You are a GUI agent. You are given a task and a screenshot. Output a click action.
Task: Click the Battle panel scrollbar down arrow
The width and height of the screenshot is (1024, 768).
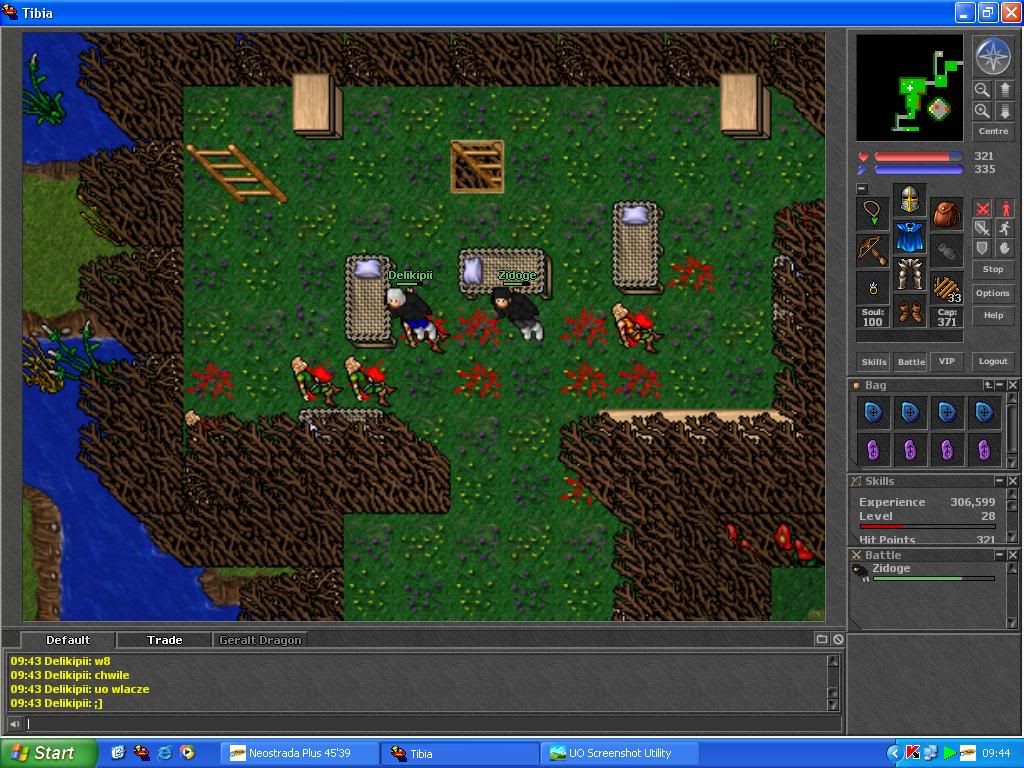pos(1012,624)
